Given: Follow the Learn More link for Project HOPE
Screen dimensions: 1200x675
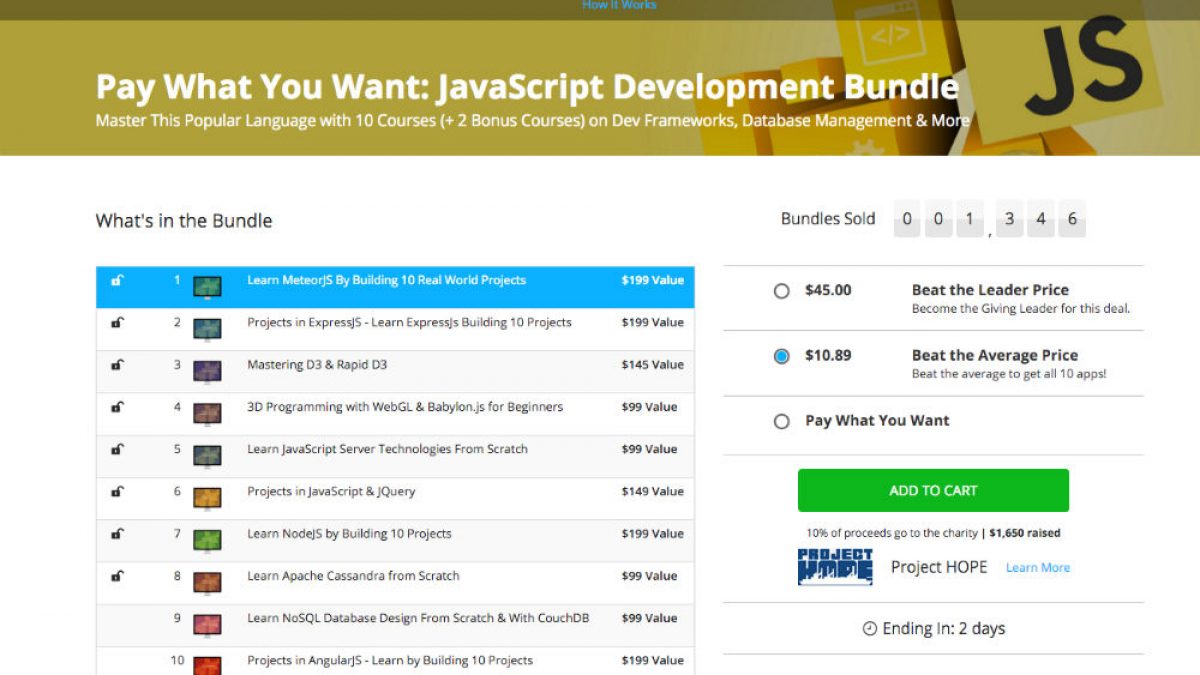Looking at the screenshot, I should pyautogui.click(x=1037, y=568).
